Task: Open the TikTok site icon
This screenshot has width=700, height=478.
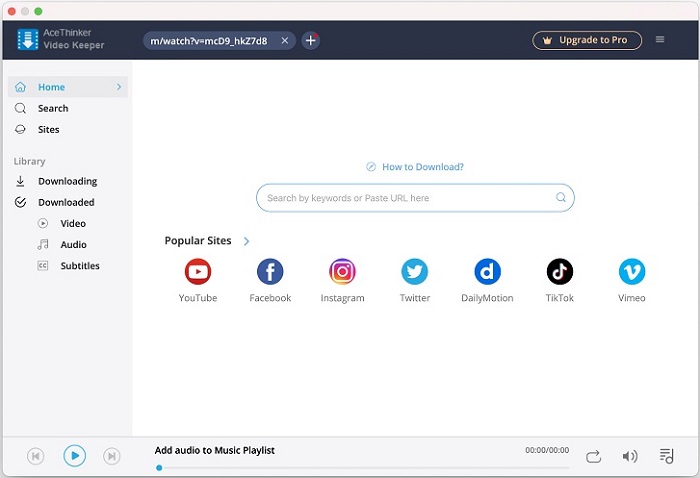Action: [x=560, y=272]
